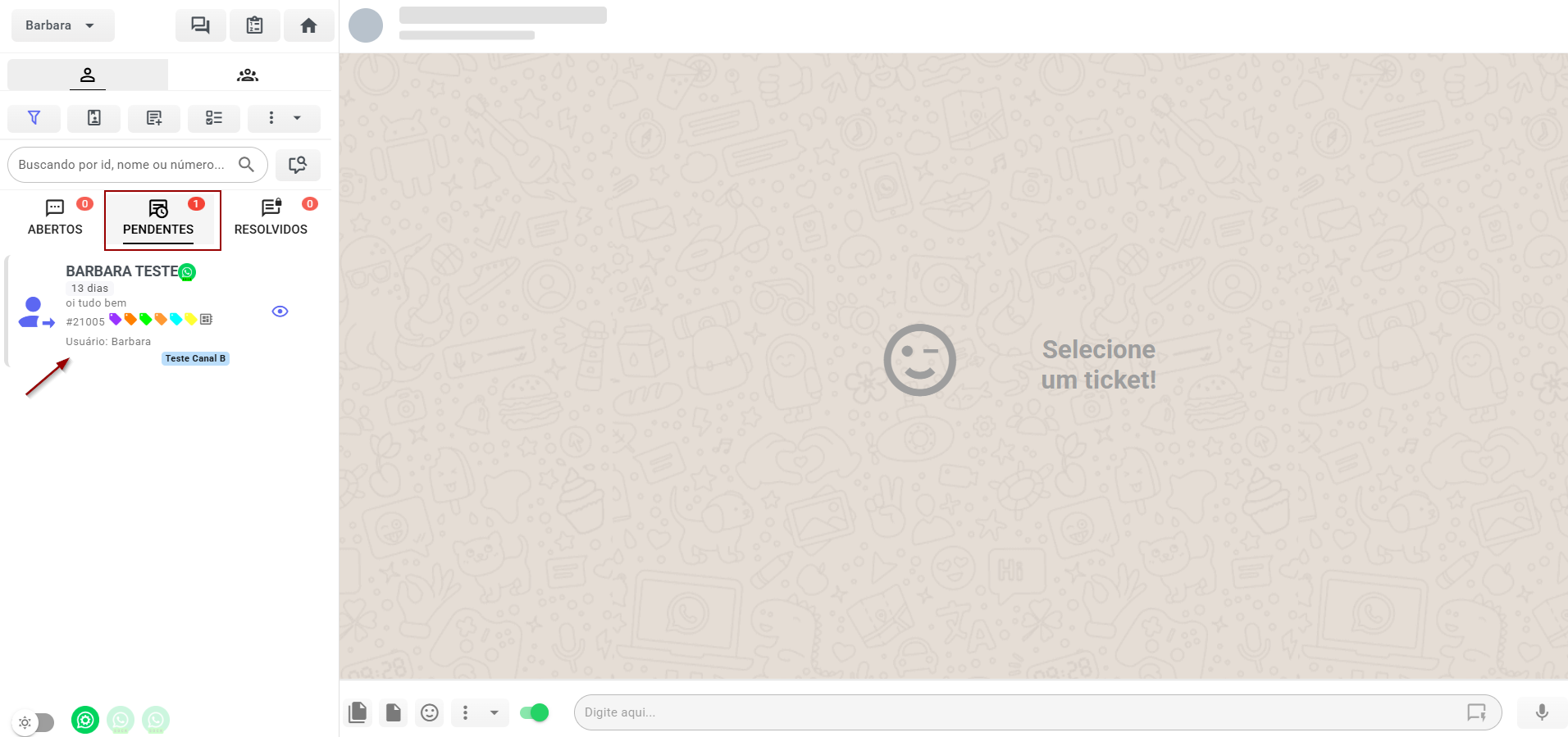Open the task clipboard icon
The width and height of the screenshot is (1568, 737).
pos(254,25)
